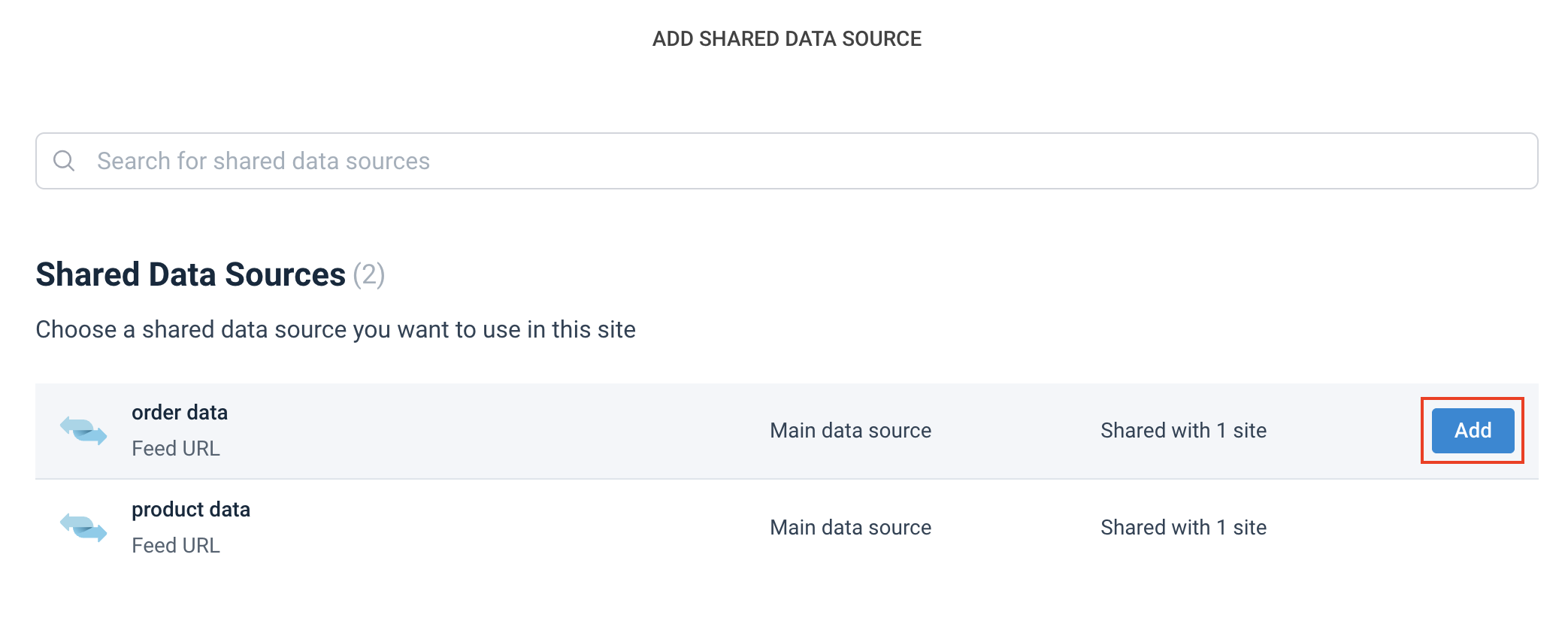Click the sync arrows icon next to product data
The width and height of the screenshot is (1568, 624).
pos(84,527)
